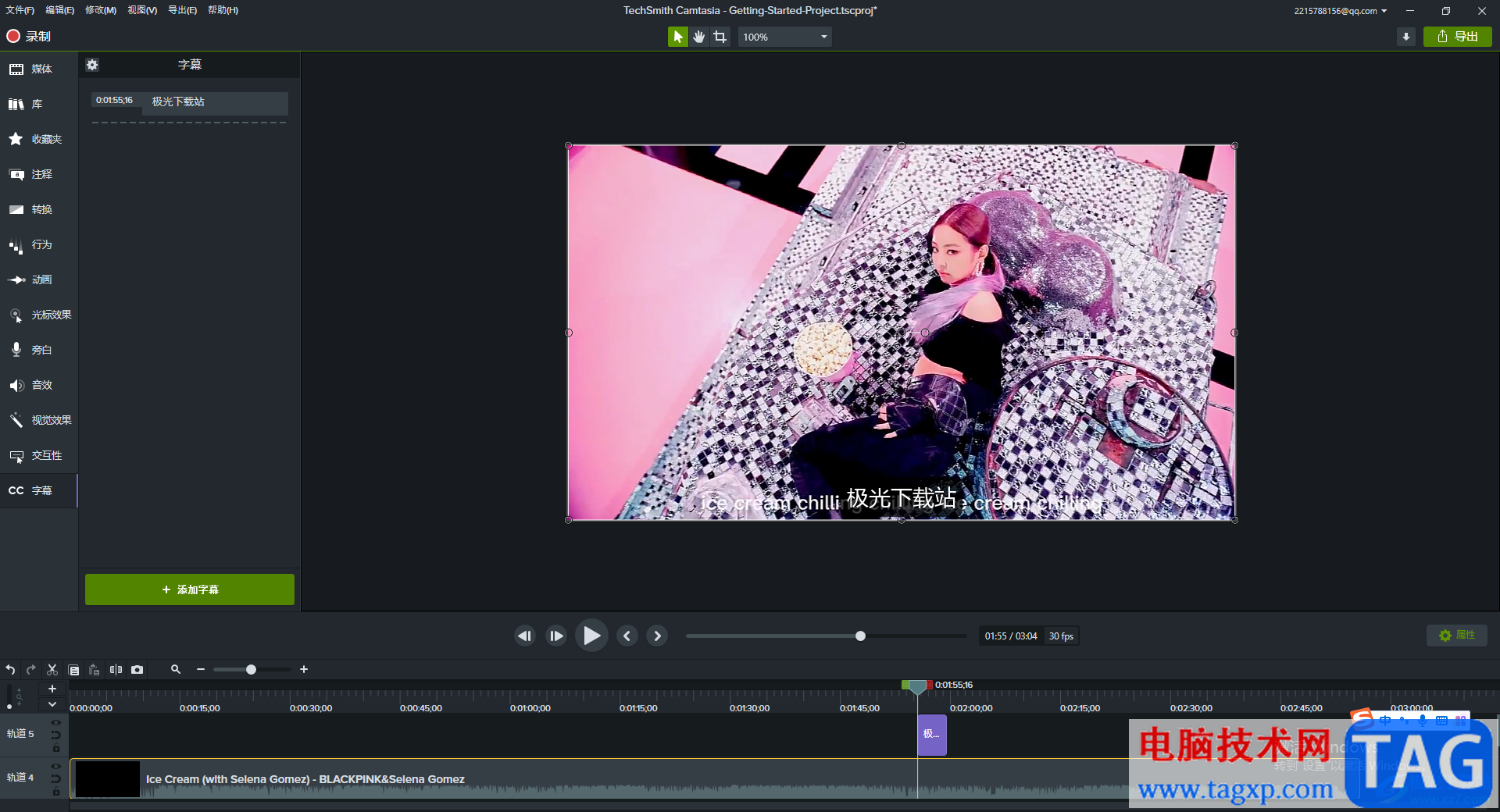Open the account email dropdown
The width and height of the screenshot is (1500, 812).
tap(1340, 11)
